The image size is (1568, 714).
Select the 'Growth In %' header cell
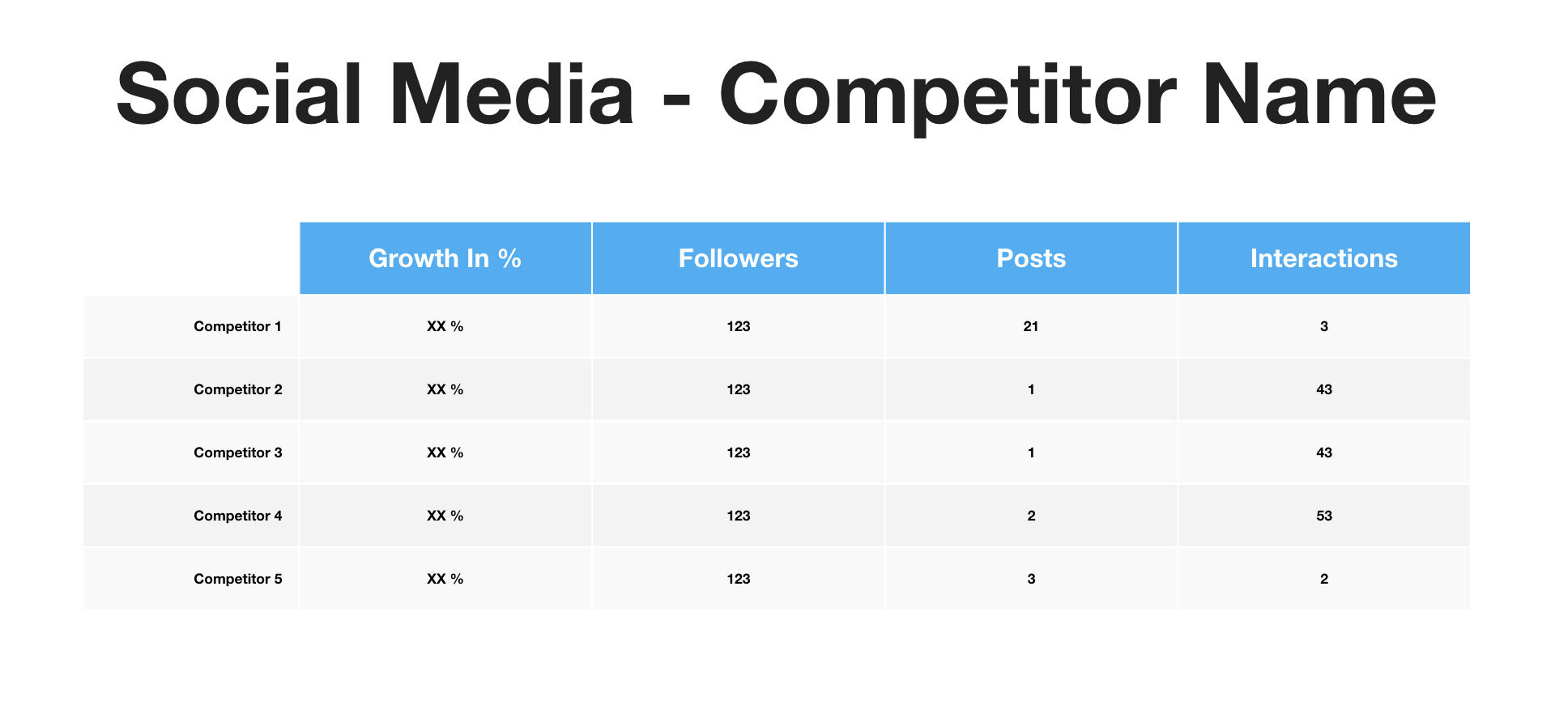click(445, 258)
